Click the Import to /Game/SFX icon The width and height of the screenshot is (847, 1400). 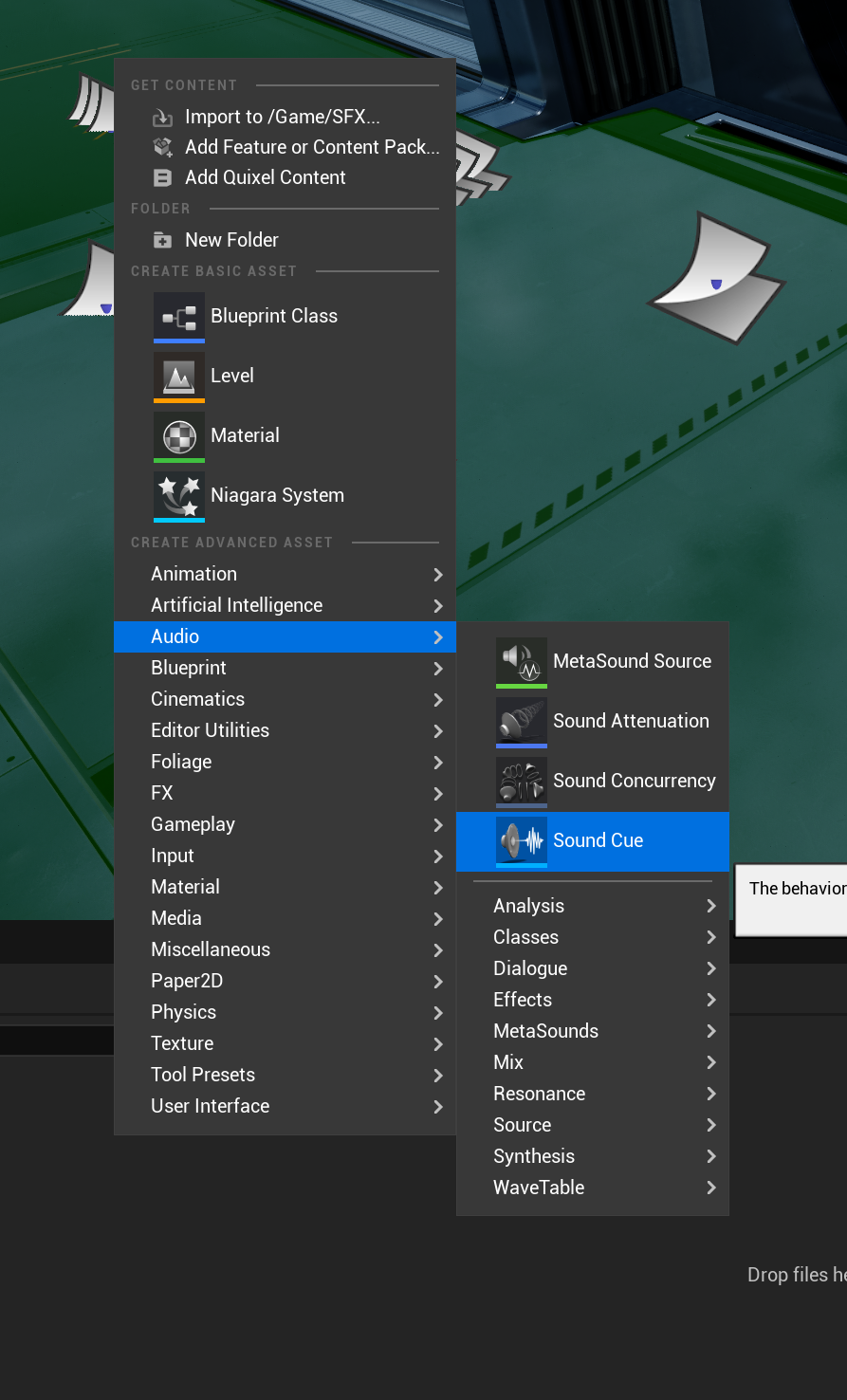coord(163,118)
